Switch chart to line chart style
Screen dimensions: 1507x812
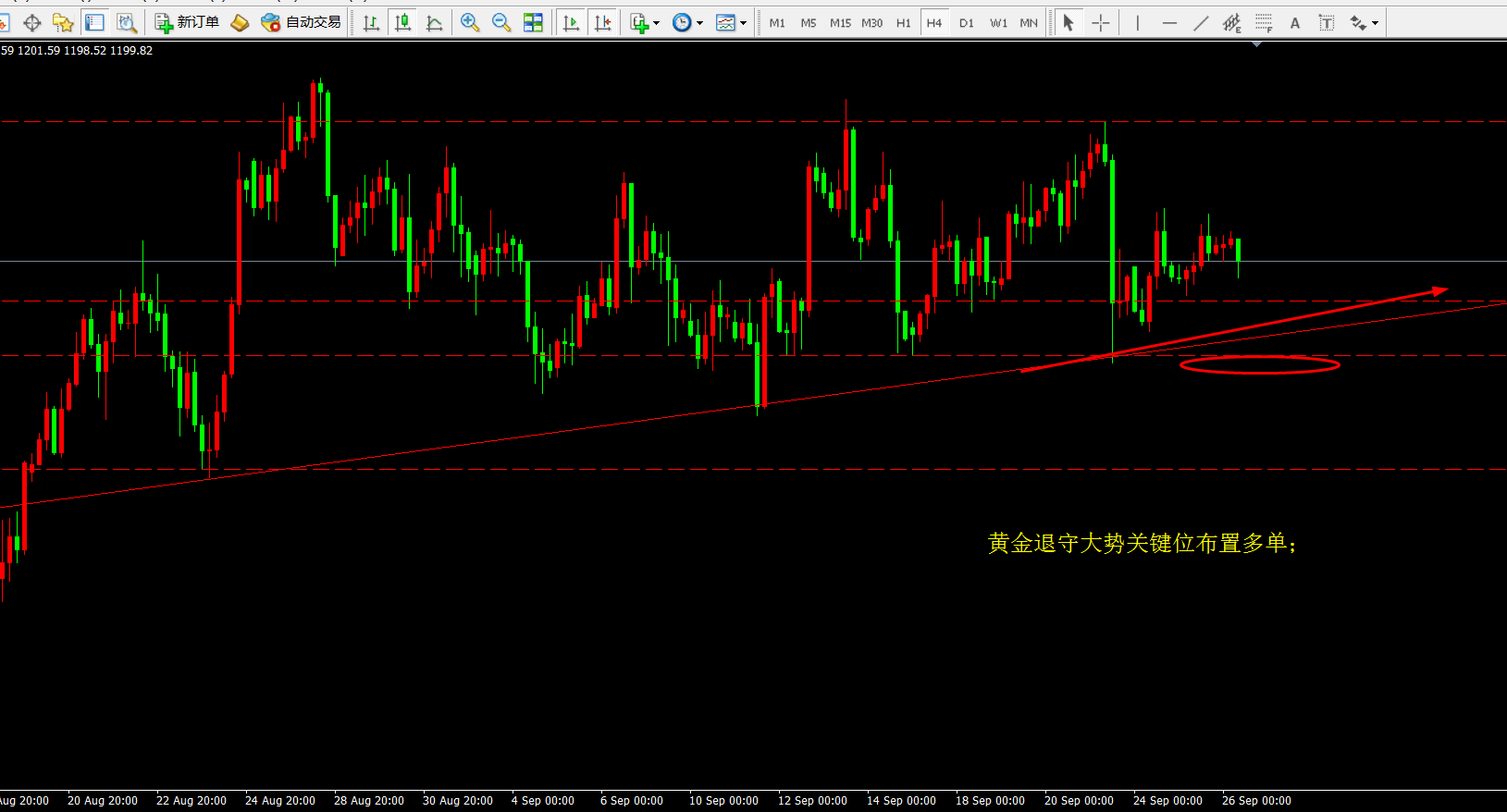[434, 22]
